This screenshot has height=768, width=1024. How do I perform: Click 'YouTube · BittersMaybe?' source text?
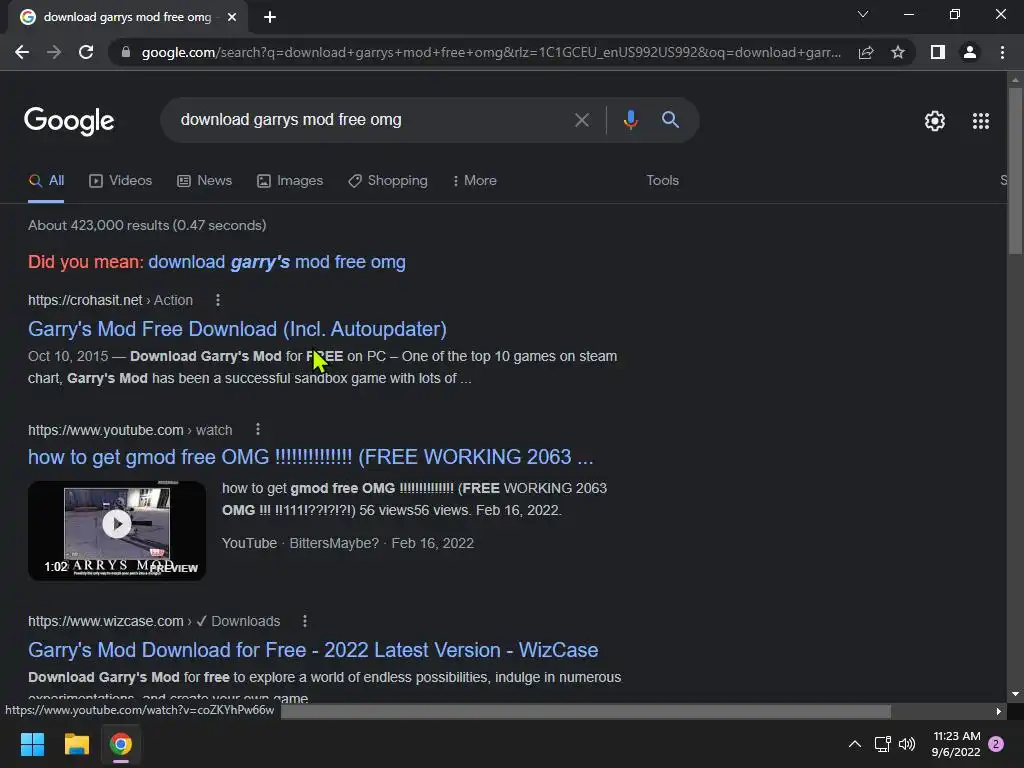(x=300, y=543)
